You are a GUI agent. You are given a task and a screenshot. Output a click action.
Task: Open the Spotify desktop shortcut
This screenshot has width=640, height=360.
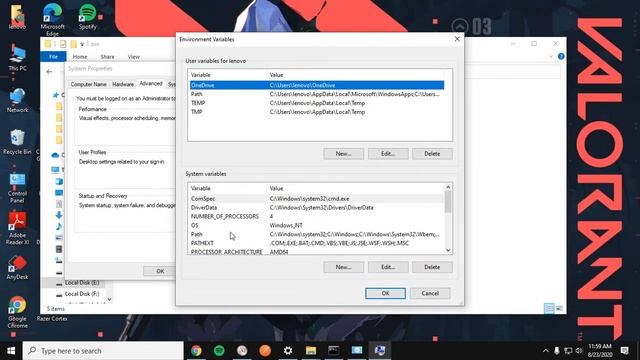point(87,17)
